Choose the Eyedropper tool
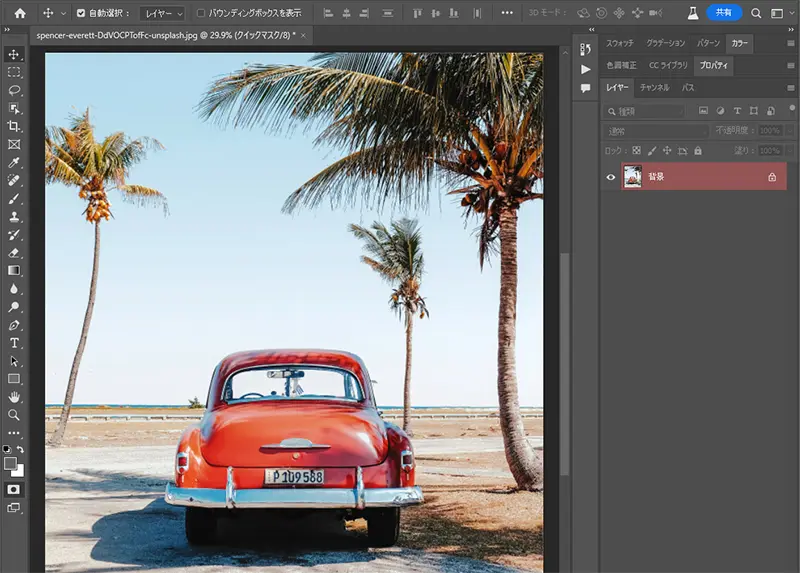This screenshot has height=573, width=800. point(14,162)
